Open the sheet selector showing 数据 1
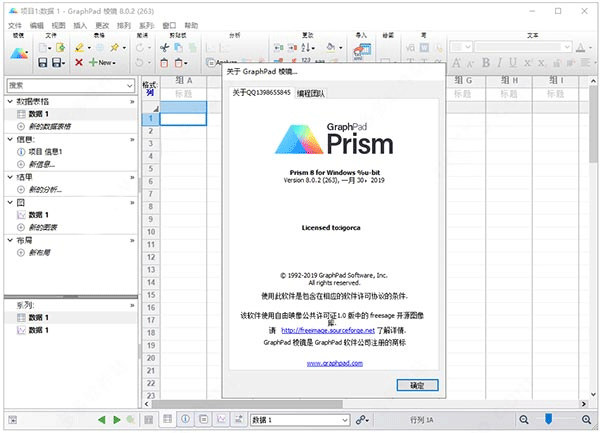 coord(300,420)
